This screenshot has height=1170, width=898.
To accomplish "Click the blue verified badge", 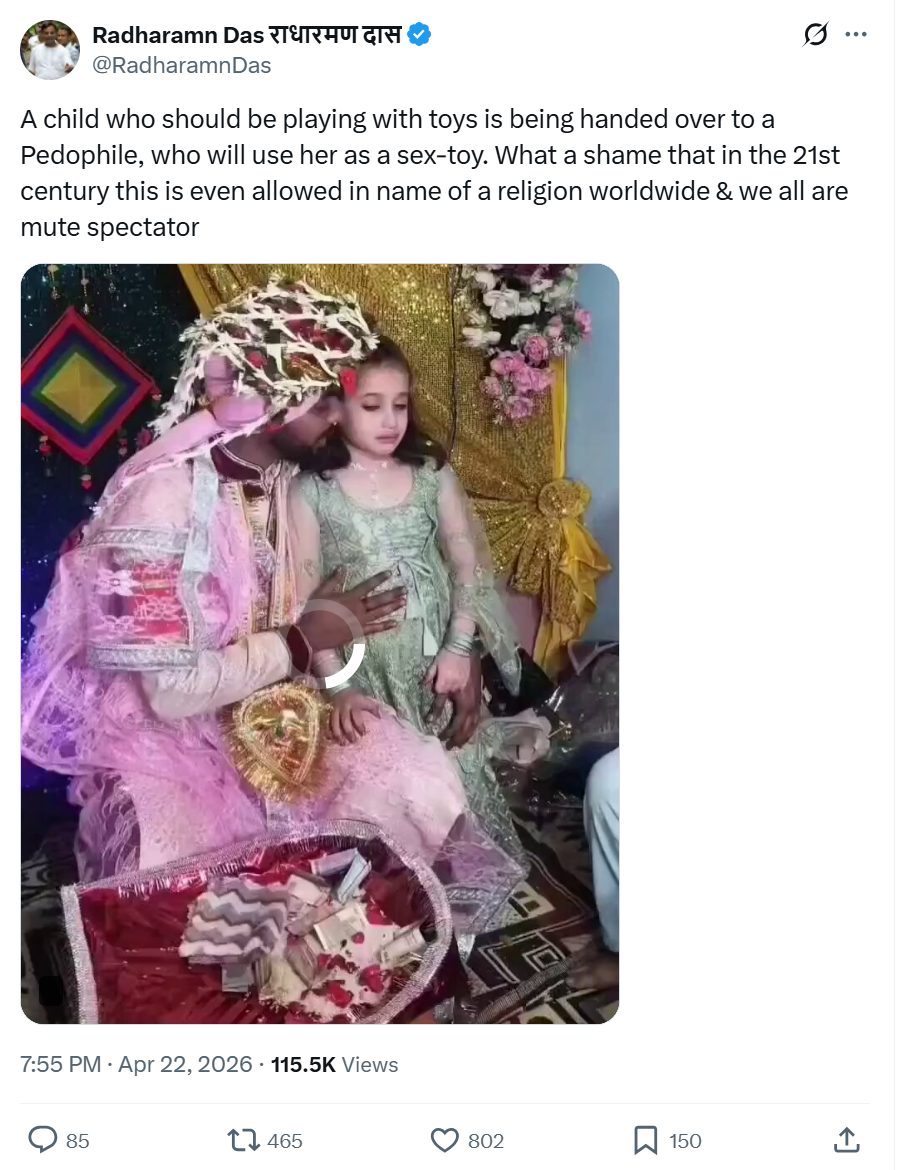I will point(420,34).
